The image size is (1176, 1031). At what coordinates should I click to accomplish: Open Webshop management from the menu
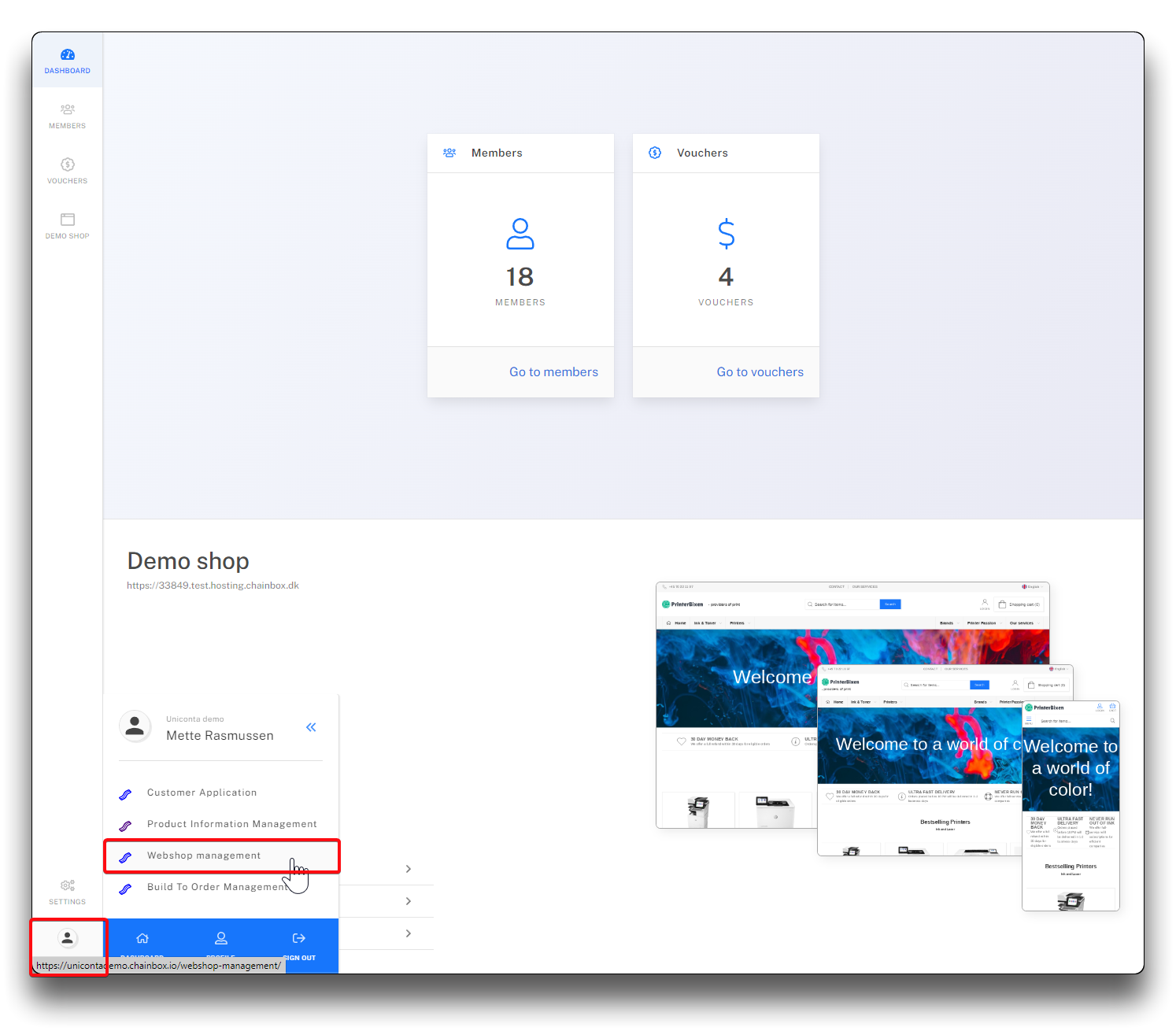click(204, 855)
